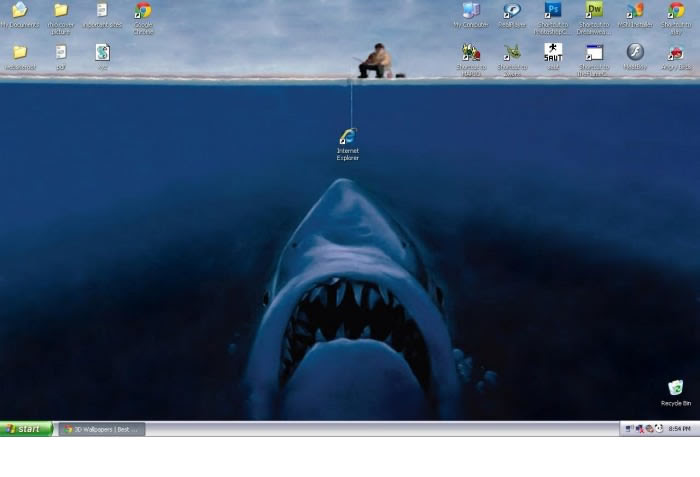Launch the Dreamweaver shortcut icon
Viewport: 700px width, 477px height.
(x=594, y=10)
